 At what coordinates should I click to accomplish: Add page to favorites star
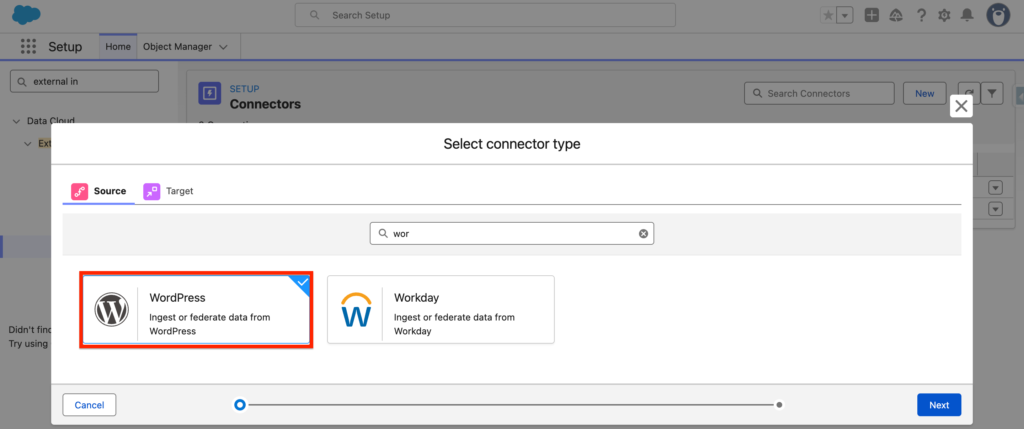tap(827, 15)
